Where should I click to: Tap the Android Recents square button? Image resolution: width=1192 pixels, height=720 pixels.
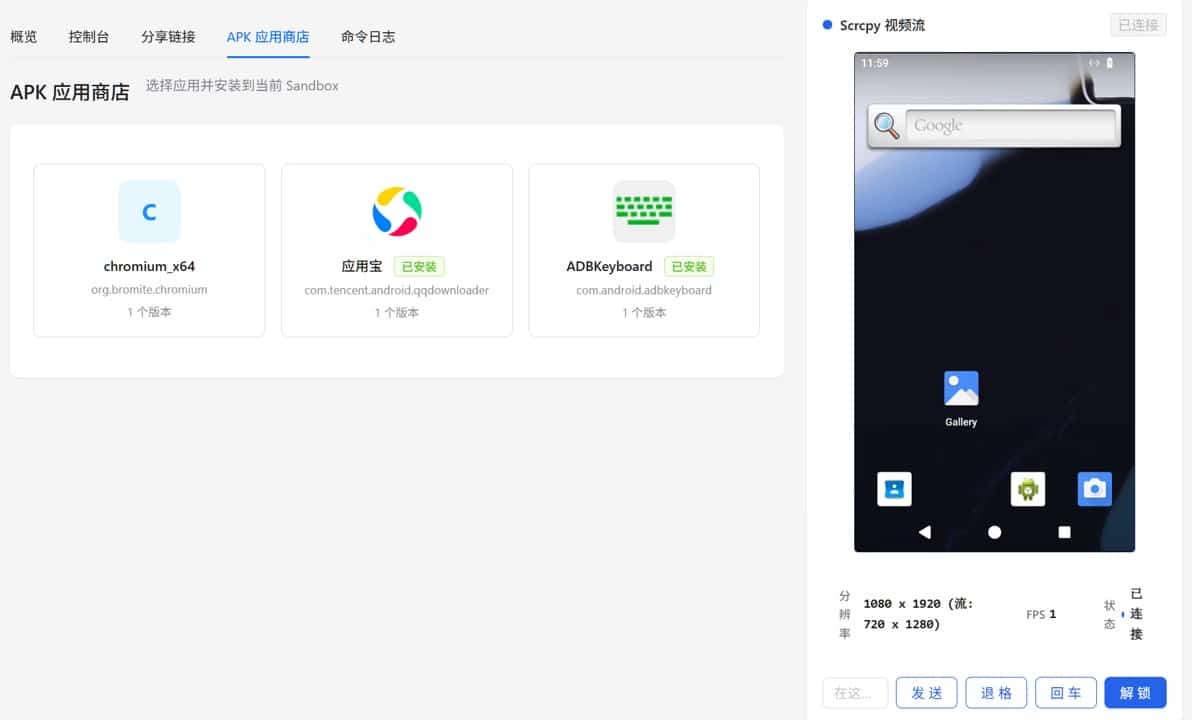pyautogui.click(x=1064, y=533)
